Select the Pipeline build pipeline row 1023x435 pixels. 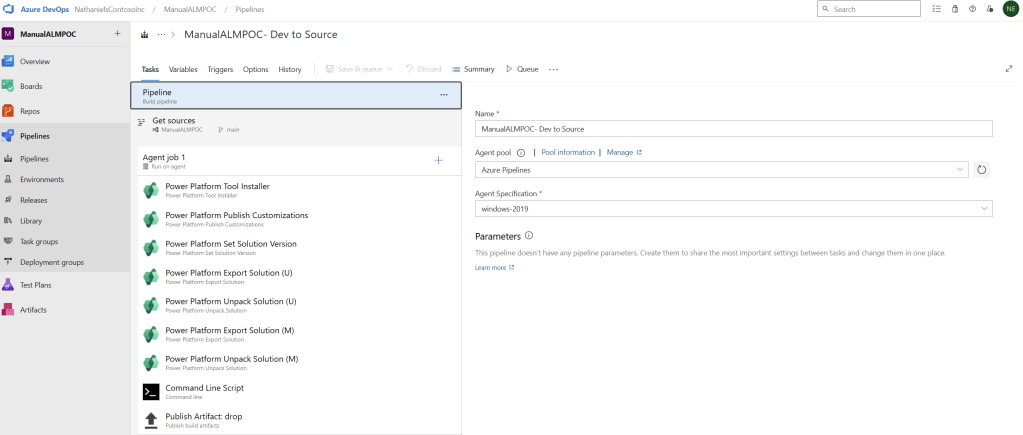tap(296, 95)
